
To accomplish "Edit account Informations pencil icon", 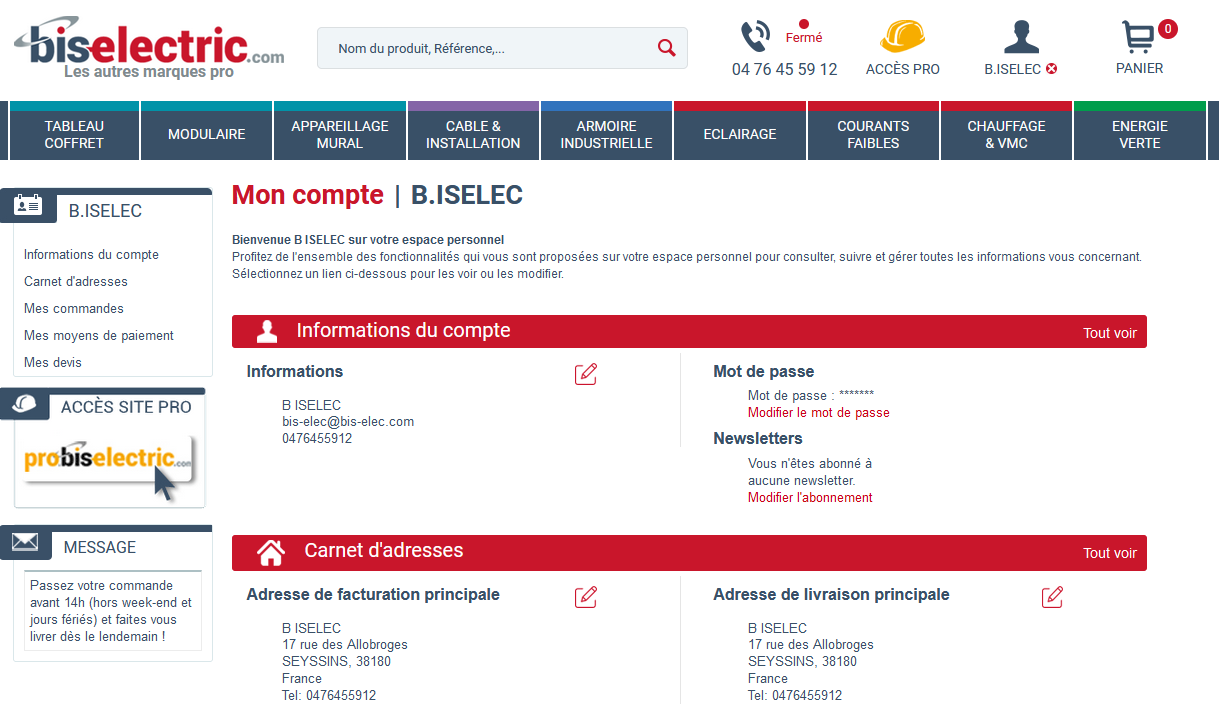I will [x=586, y=374].
